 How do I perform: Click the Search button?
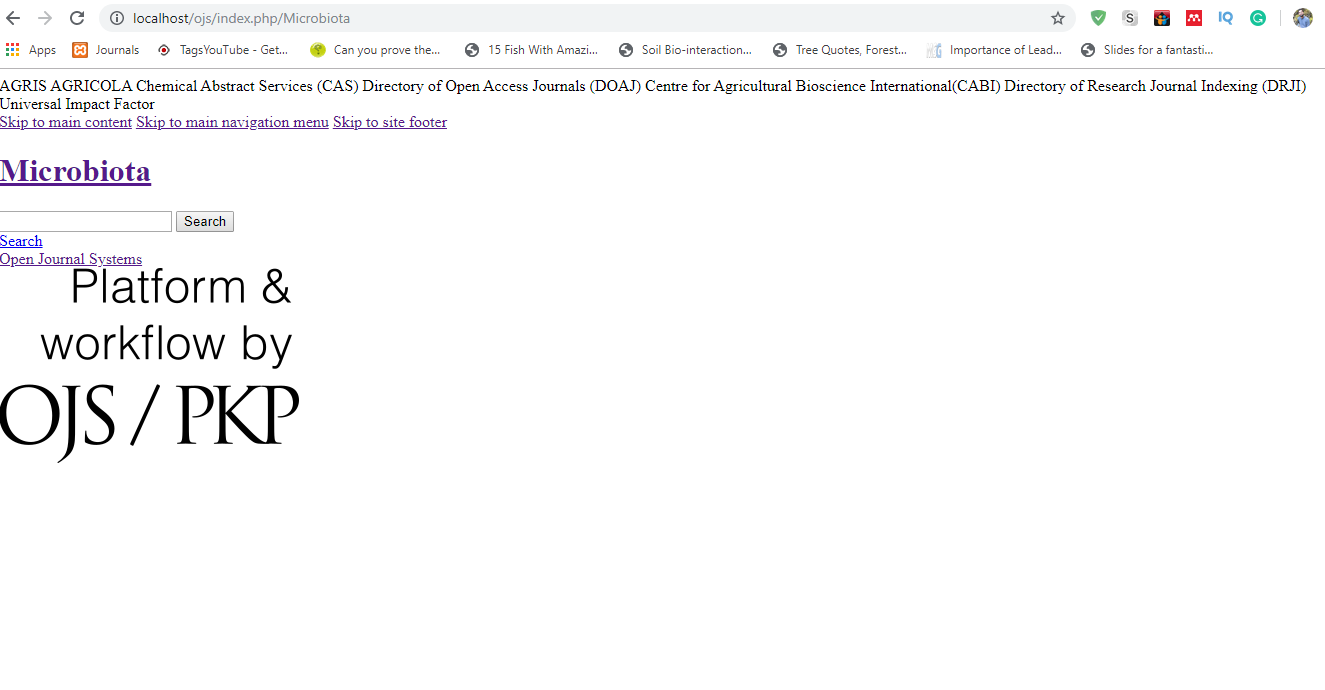(205, 221)
